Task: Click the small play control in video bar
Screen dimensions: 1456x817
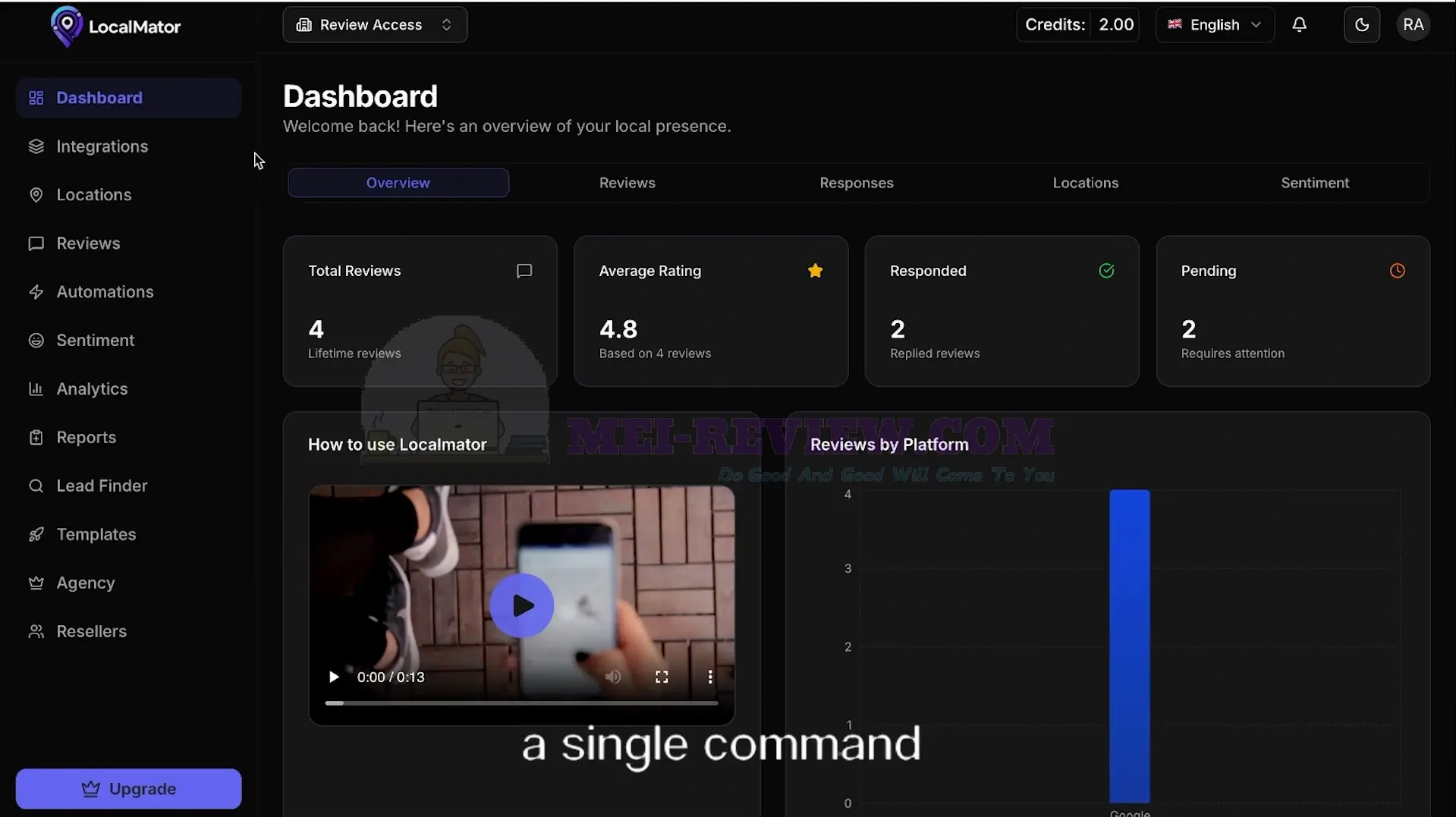Action: tap(333, 677)
